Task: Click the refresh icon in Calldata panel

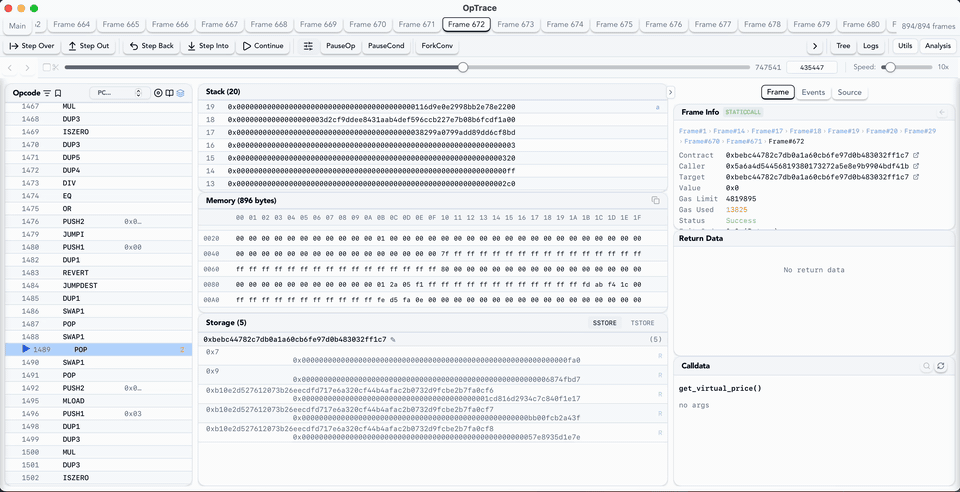Action: [x=941, y=366]
